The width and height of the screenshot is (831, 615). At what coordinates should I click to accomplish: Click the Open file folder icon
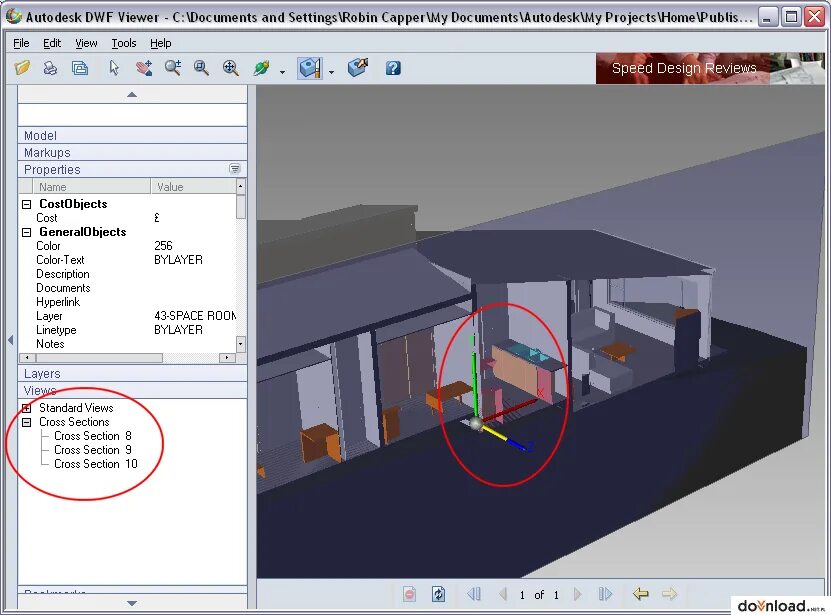(x=22, y=68)
